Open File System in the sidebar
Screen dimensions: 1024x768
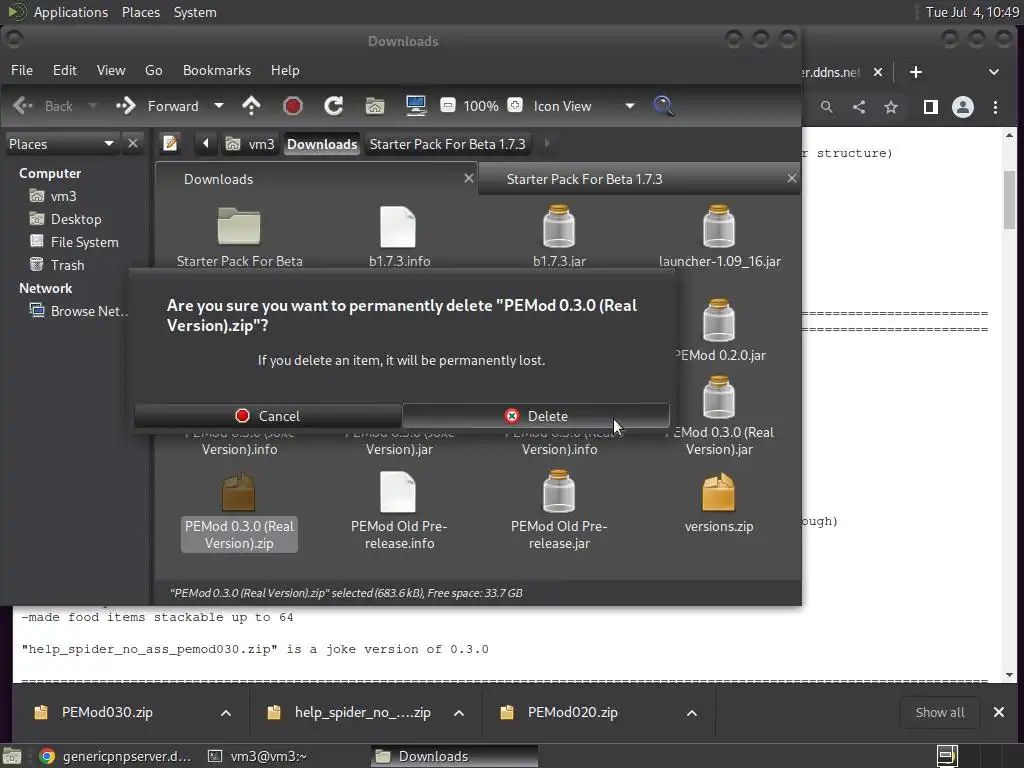tap(74, 242)
